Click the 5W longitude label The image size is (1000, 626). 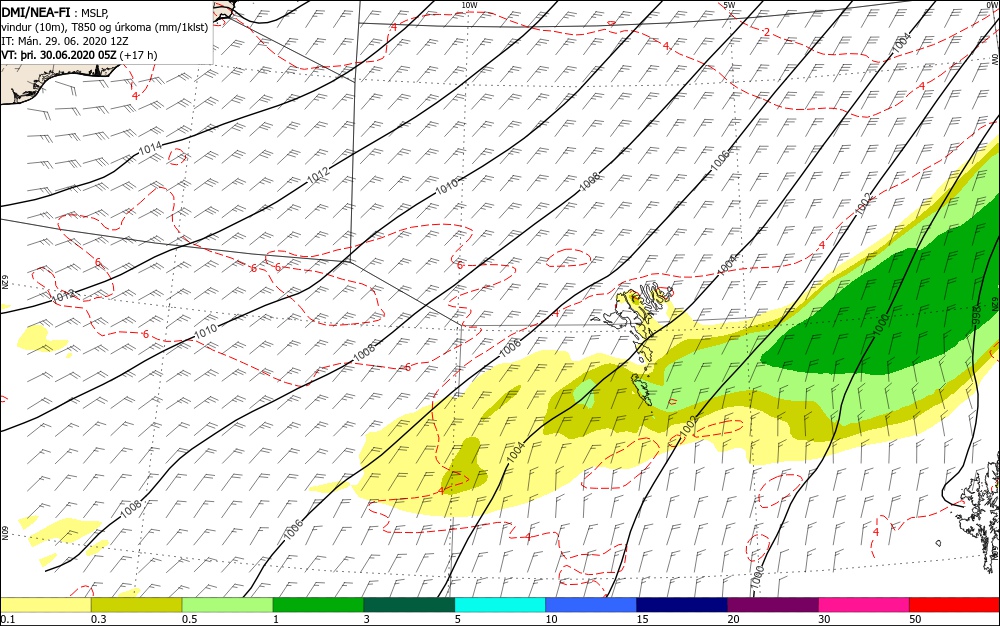click(729, 5)
